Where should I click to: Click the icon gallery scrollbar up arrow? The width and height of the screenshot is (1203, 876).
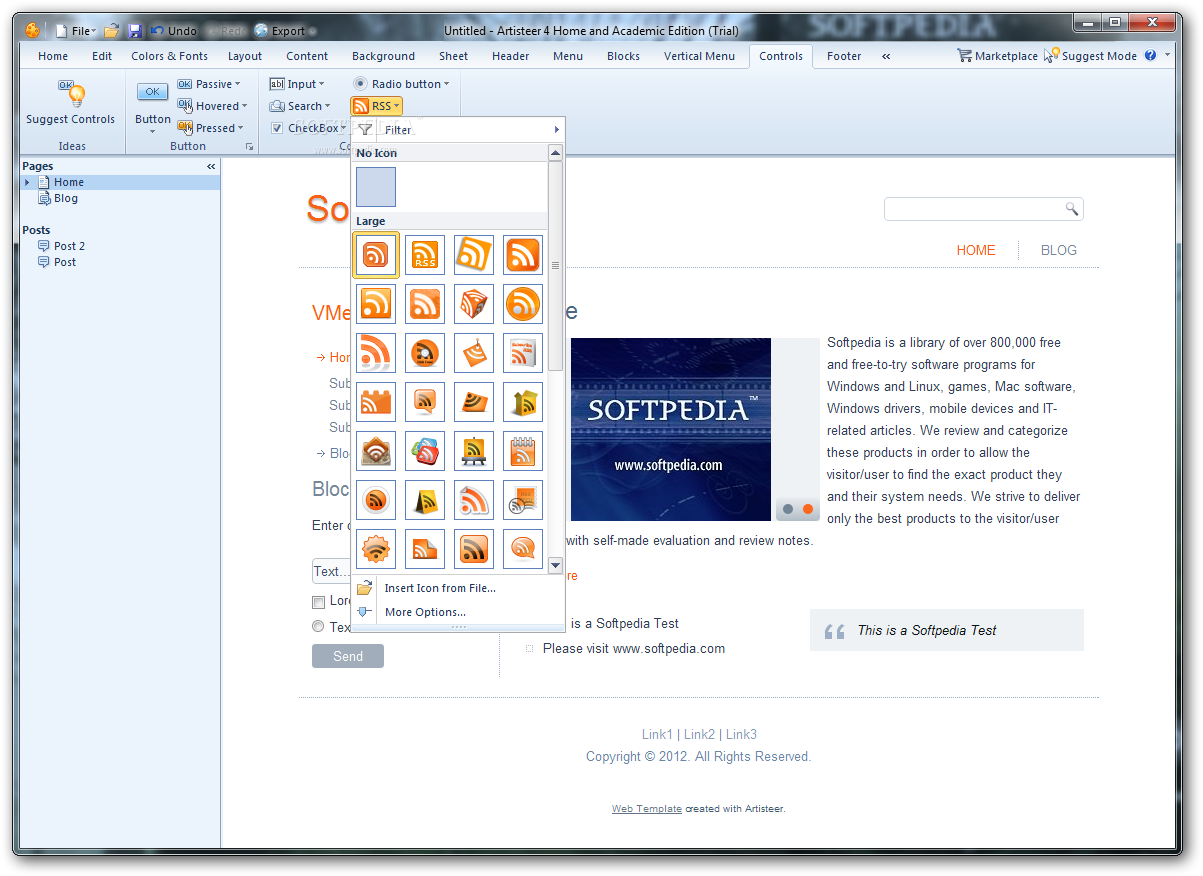pos(556,152)
